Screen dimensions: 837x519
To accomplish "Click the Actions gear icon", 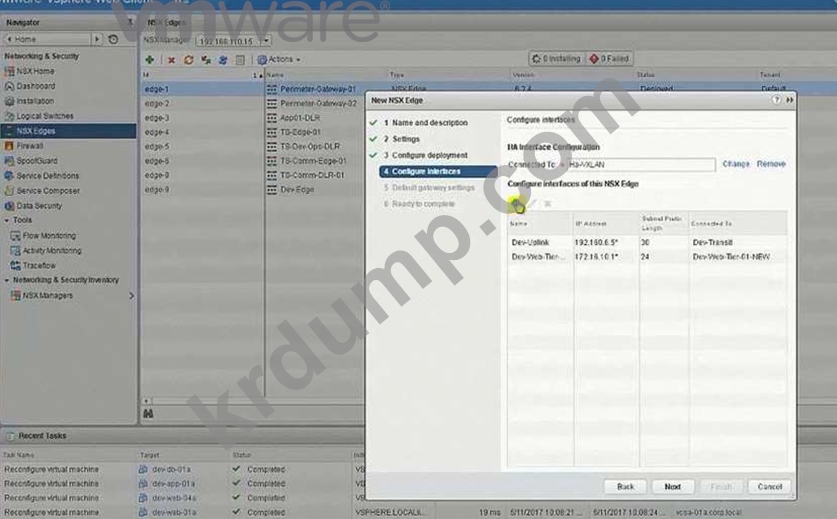I will point(262,60).
